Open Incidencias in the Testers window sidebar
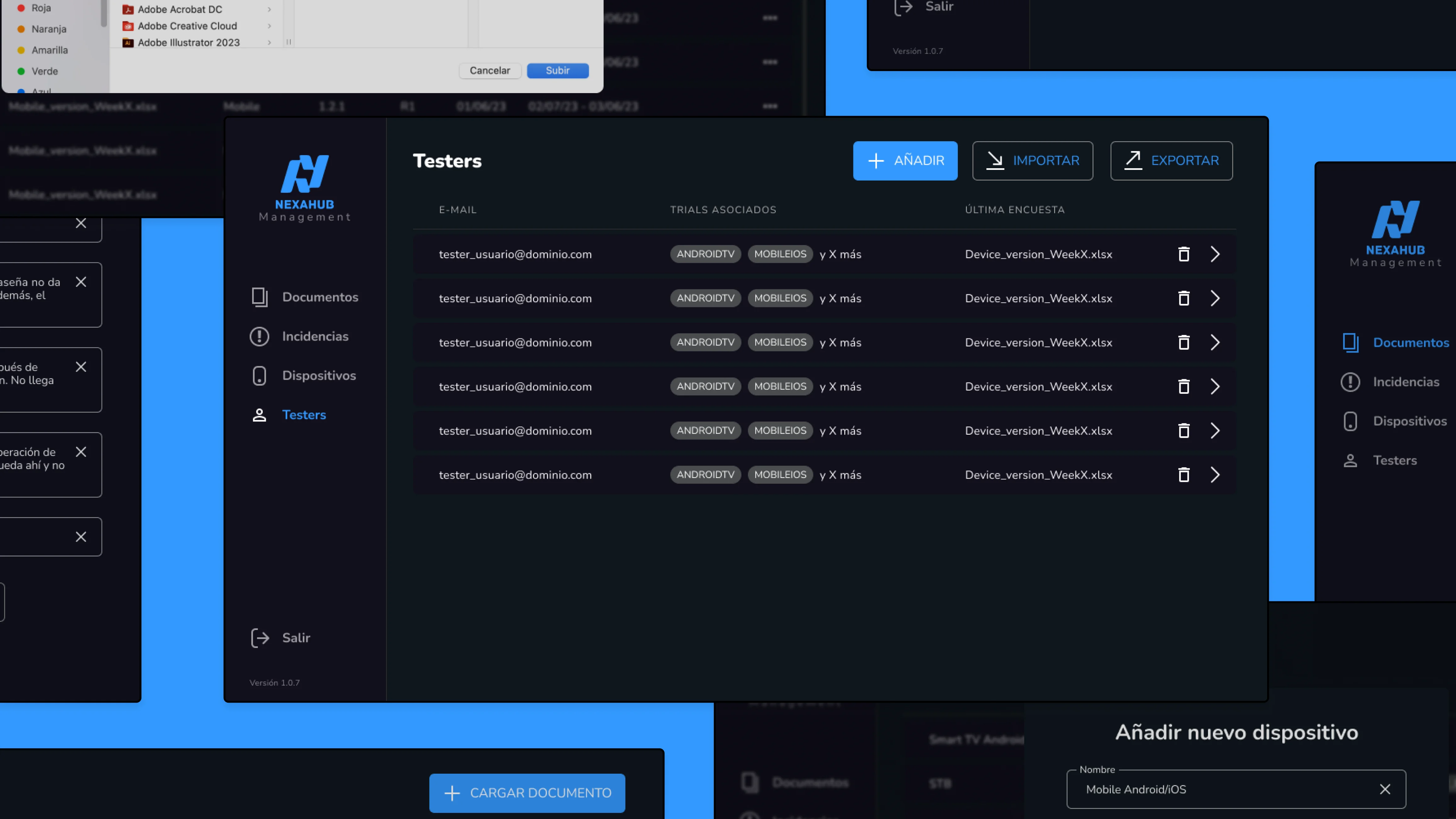1456x819 pixels. click(299, 336)
